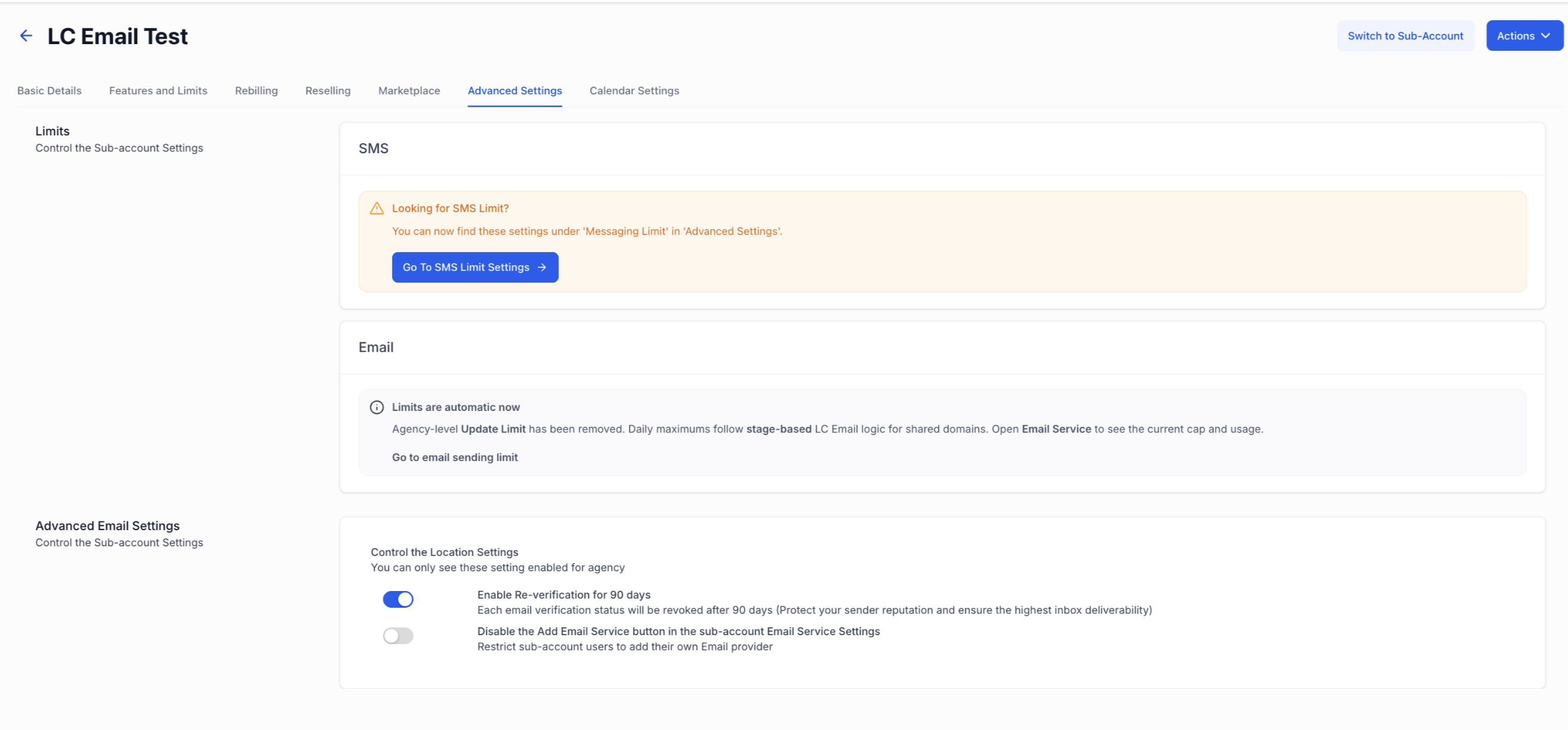Select the Advanced Settings tab

(x=515, y=91)
